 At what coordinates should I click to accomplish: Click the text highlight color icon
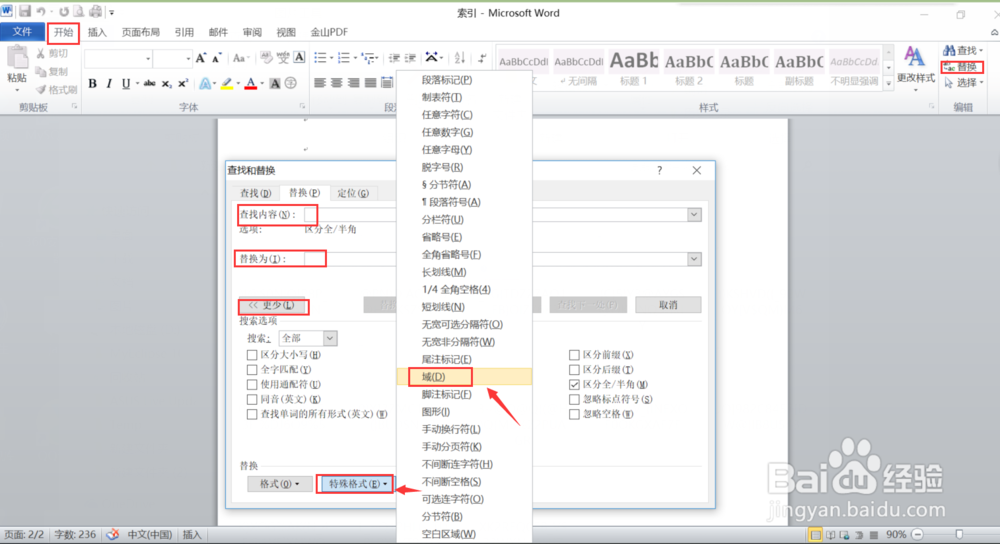(226, 84)
